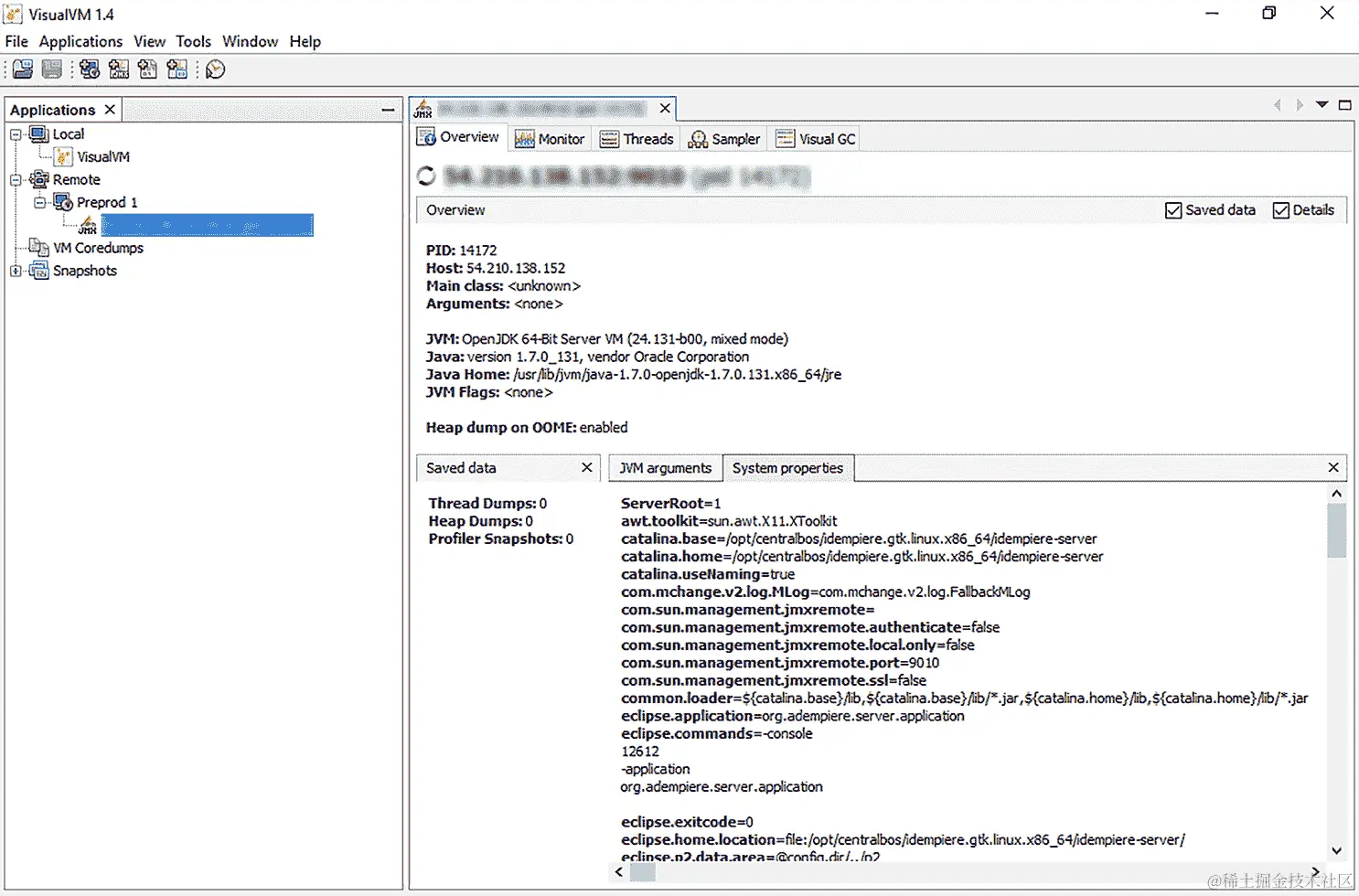Image resolution: width=1359 pixels, height=896 pixels.
Task: Open the File menu
Action: click(16, 41)
